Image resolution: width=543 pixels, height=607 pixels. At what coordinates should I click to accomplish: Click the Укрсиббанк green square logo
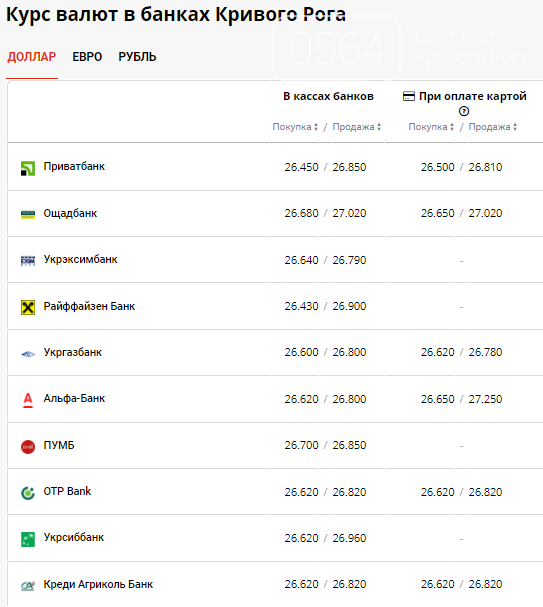[28, 539]
